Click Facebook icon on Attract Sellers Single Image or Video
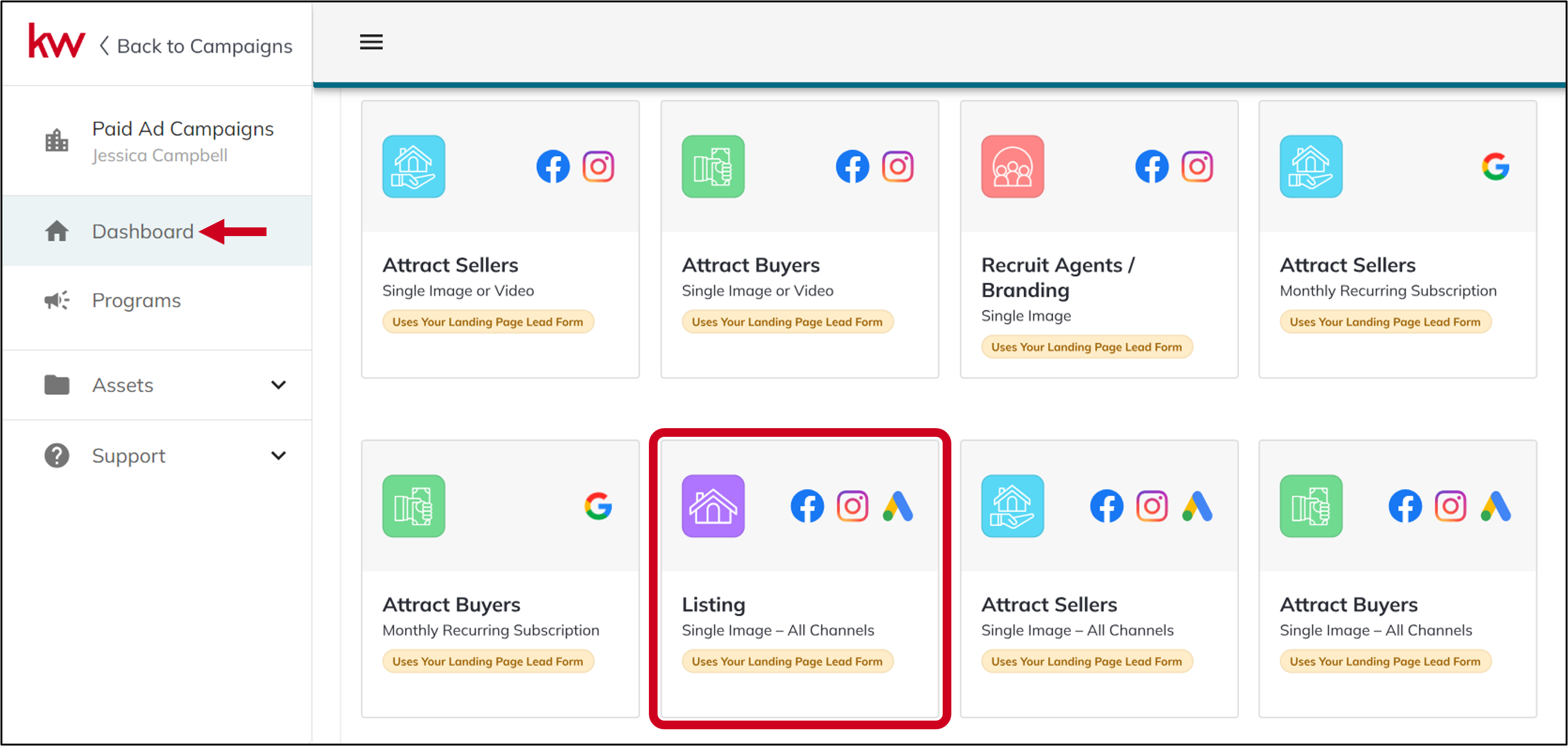The width and height of the screenshot is (1568, 746). click(x=553, y=166)
